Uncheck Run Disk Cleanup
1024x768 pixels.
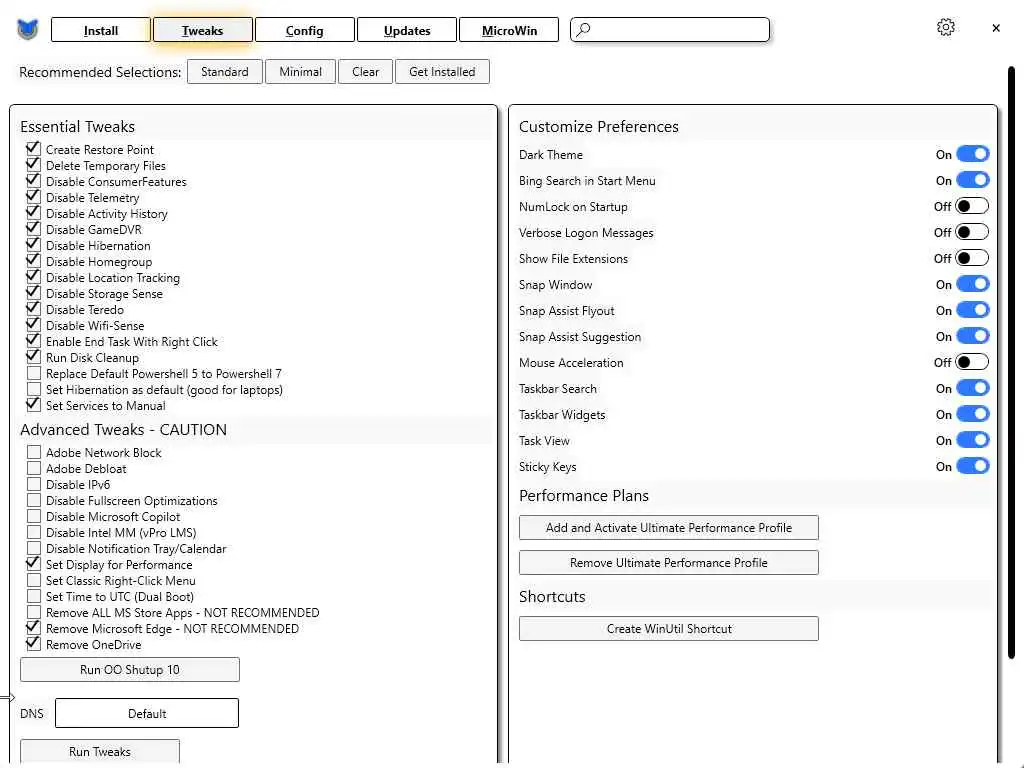coord(33,357)
